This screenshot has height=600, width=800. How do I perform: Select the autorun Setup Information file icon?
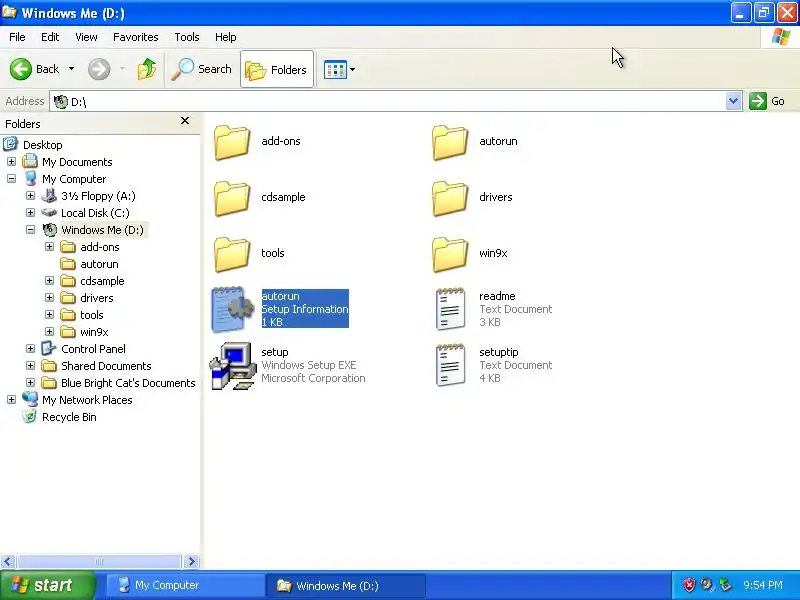pos(233,309)
